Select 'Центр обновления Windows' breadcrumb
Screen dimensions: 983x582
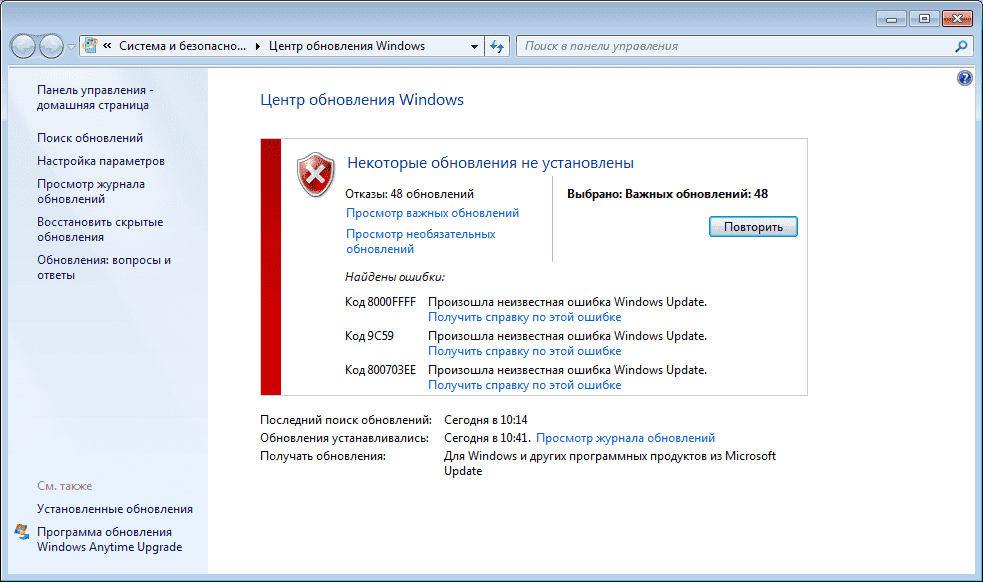click(347, 46)
